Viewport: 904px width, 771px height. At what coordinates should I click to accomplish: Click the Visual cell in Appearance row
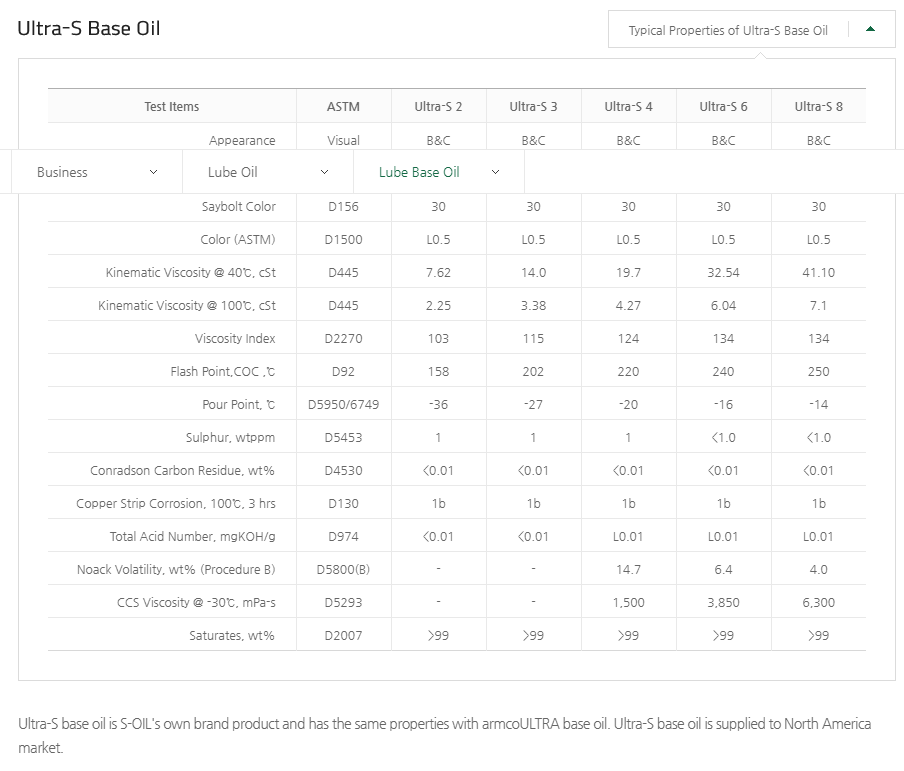click(x=343, y=140)
